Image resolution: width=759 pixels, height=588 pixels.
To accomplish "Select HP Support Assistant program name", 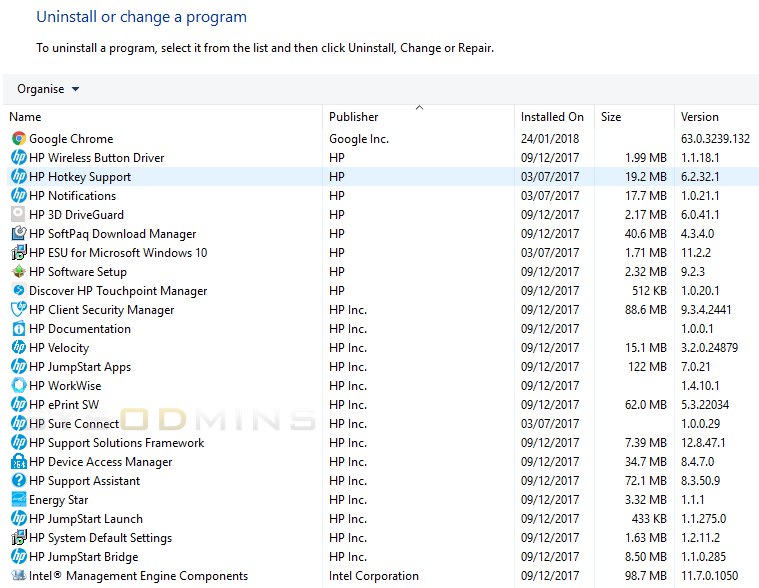I will [84, 481].
